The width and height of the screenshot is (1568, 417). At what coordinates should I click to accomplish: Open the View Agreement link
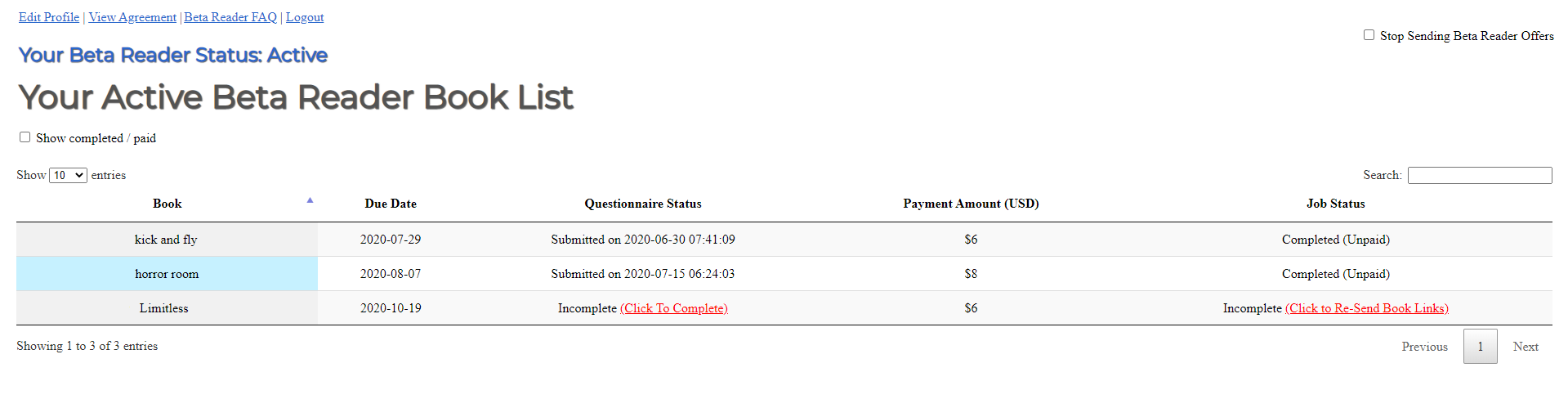(132, 17)
